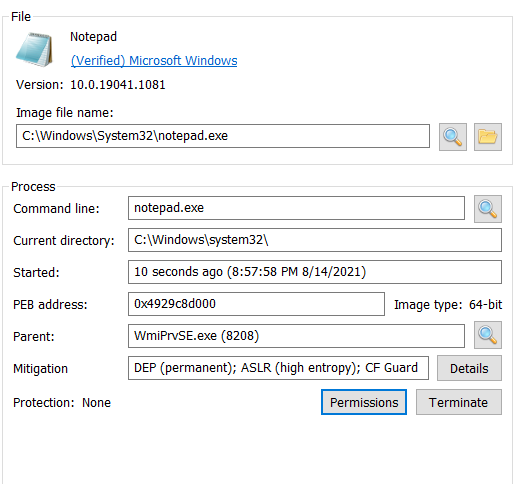Click the Parent WmiPrvSE.exe field
Screen dimensions: 517x484
point(296,336)
